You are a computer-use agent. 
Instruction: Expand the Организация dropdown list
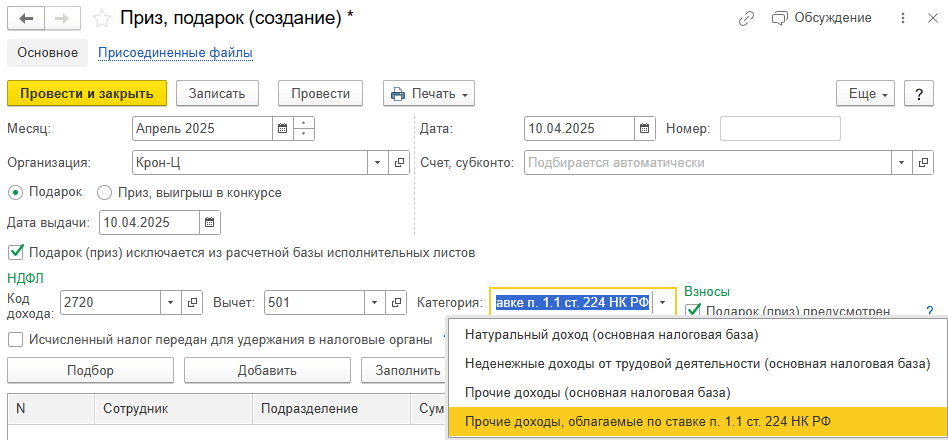click(x=377, y=162)
